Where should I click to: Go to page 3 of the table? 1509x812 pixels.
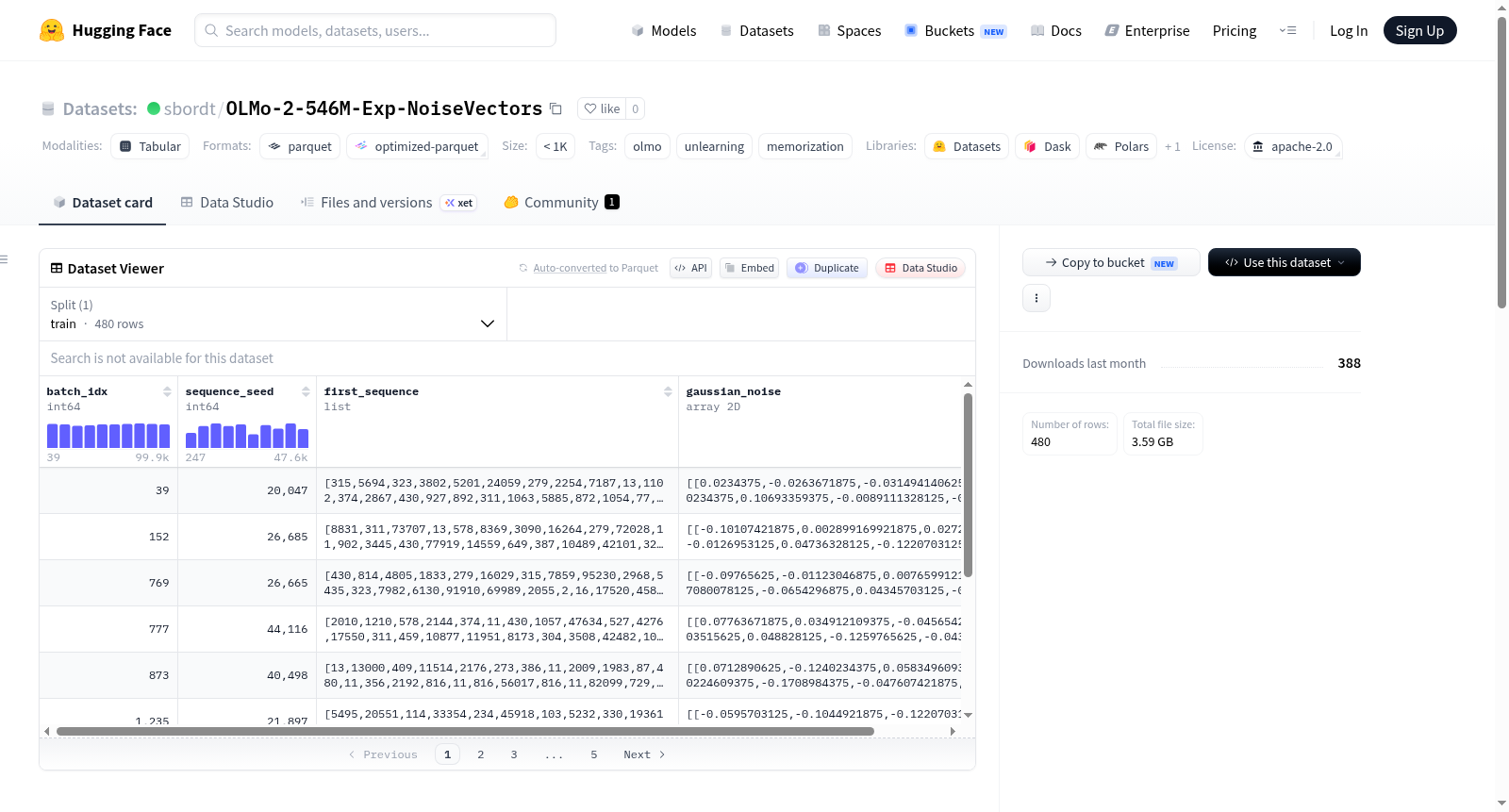[x=514, y=754]
